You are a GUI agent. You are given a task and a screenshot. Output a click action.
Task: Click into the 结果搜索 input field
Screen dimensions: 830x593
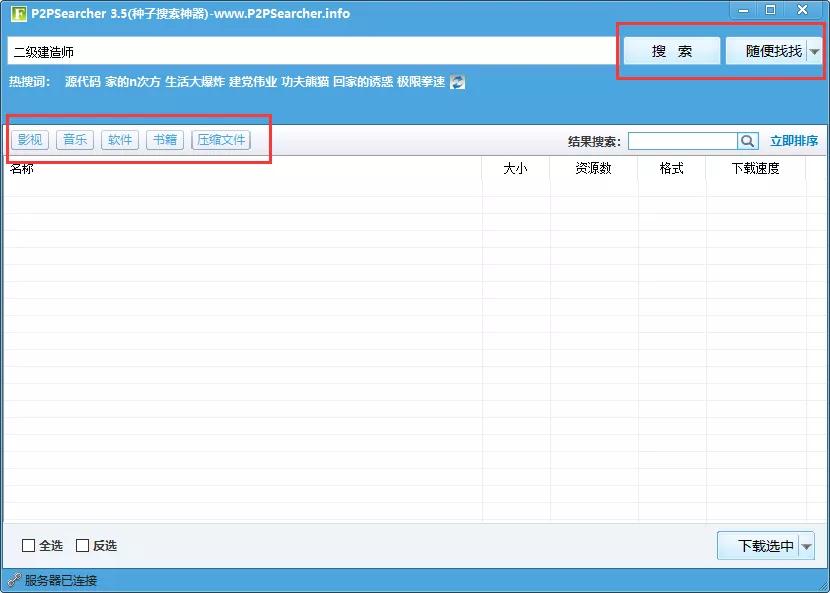tap(682, 141)
